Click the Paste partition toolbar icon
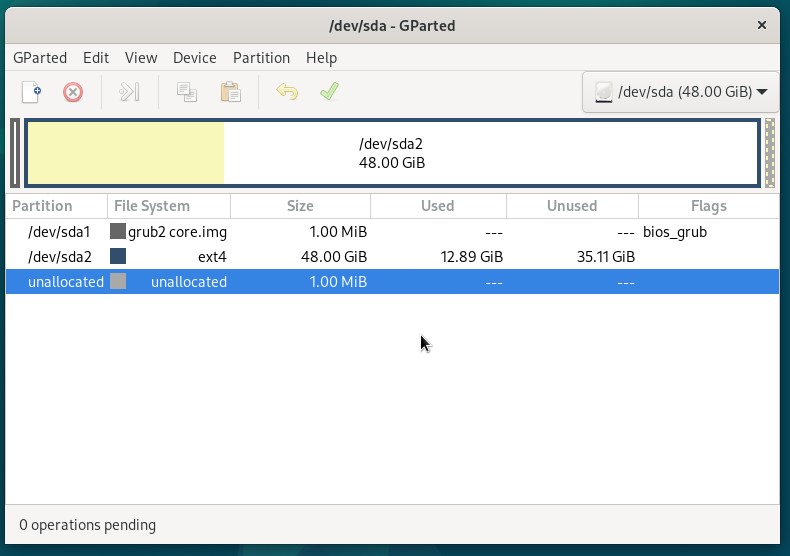Viewport: 790px width, 556px height. (x=230, y=92)
